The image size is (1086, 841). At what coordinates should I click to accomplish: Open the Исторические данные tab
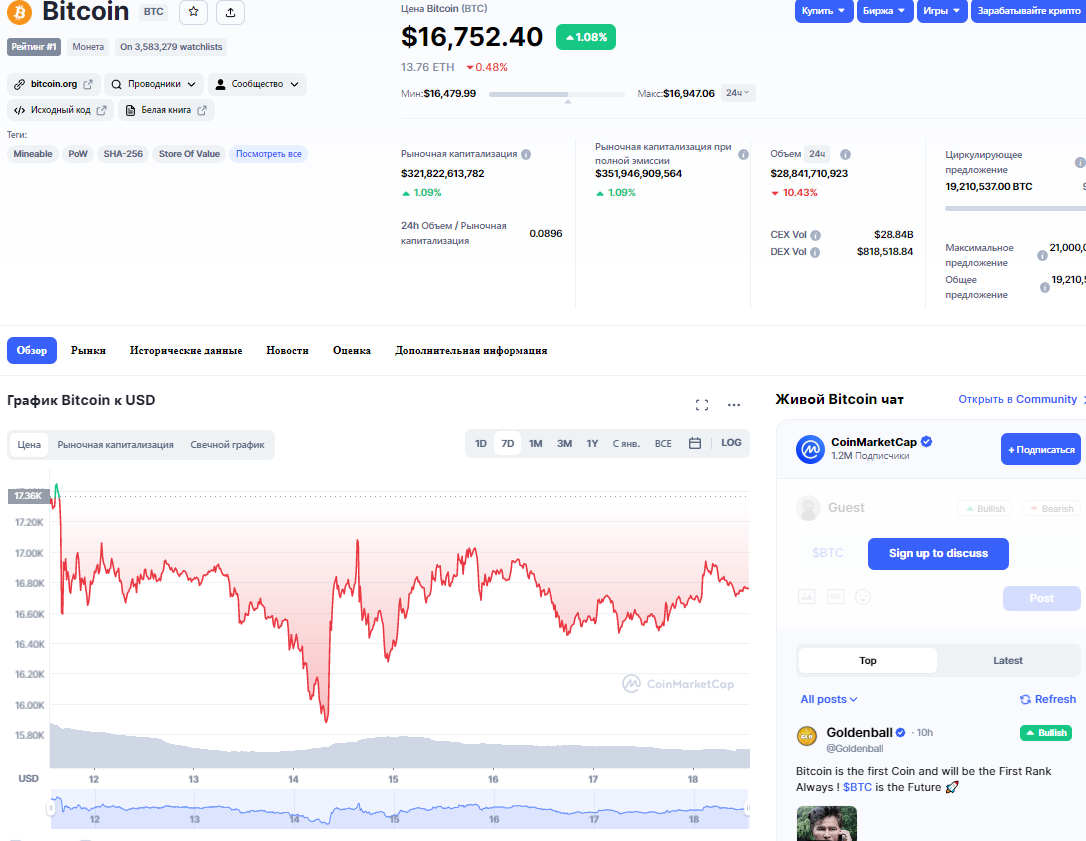click(x=186, y=351)
